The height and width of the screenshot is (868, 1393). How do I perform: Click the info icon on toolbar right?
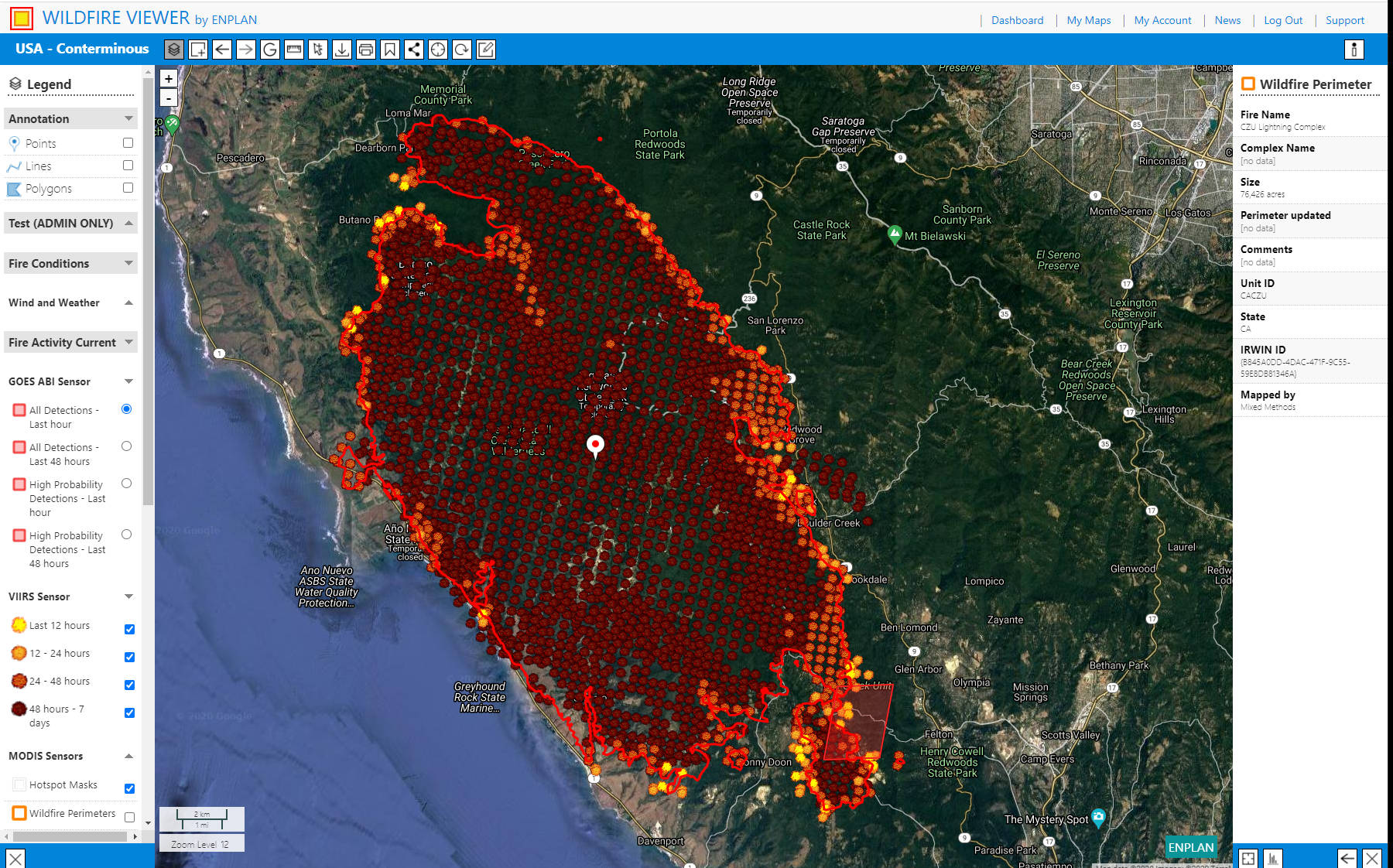coord(1354,50)
